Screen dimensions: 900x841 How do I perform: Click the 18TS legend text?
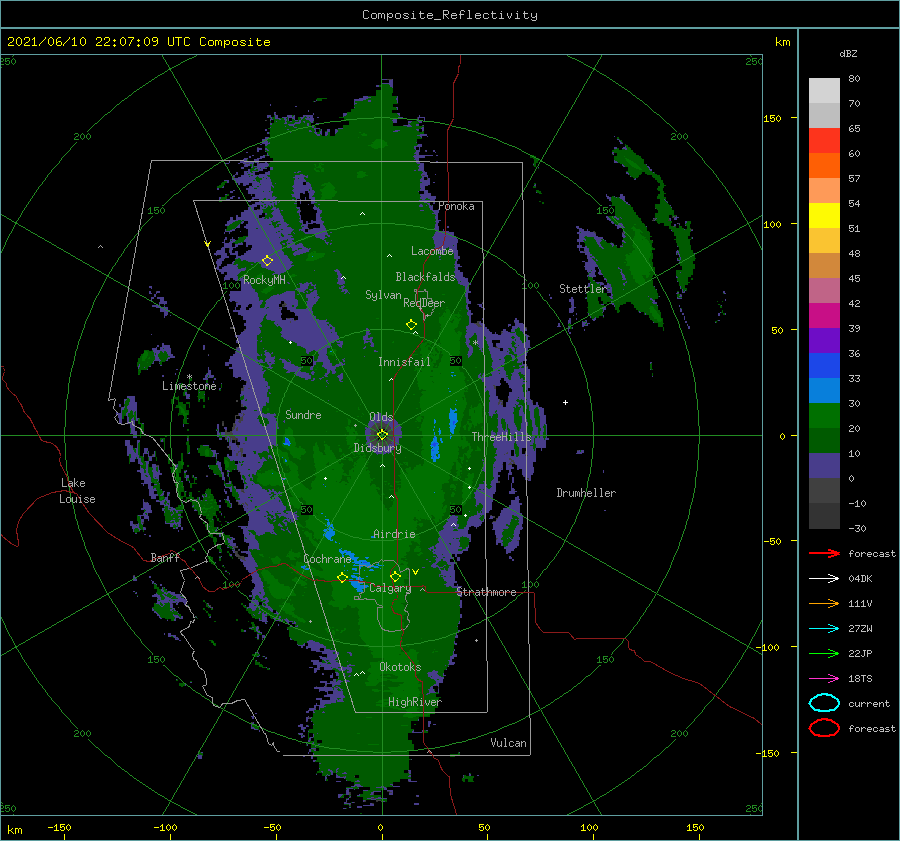click(x=860, y=679)
